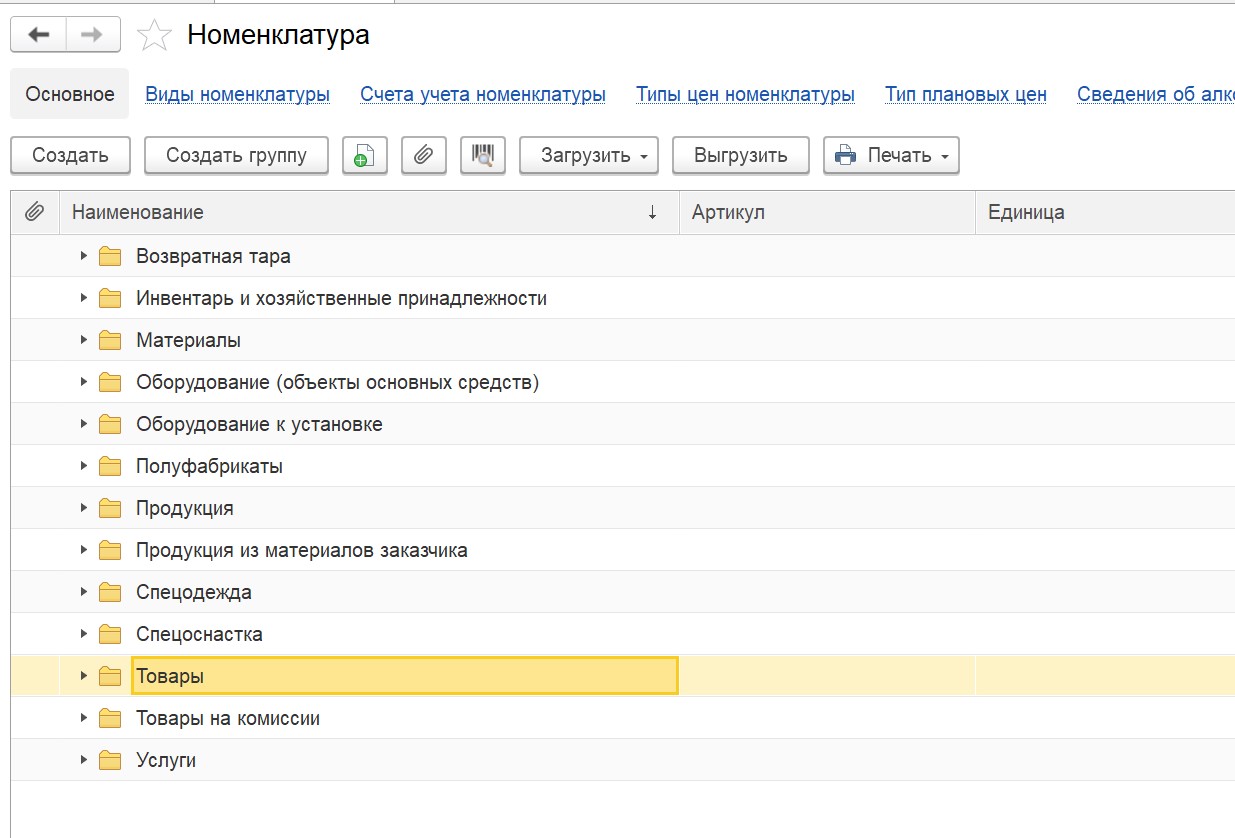The image size is (1235, 838).
Task: Expand Продукция из материалов заказчика group
Action: (84, 550)
